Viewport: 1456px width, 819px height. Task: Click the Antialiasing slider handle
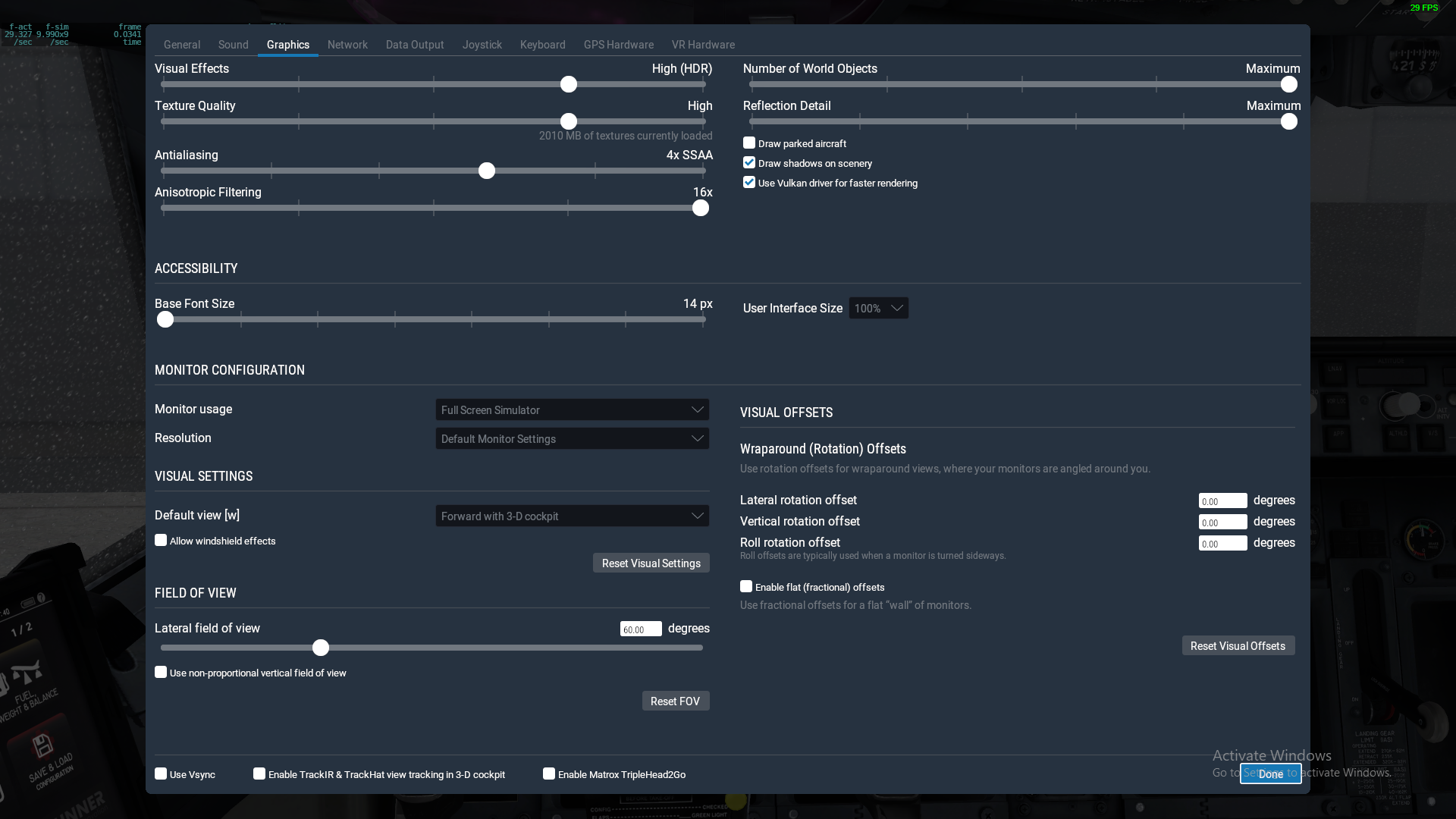coord(487,171)
